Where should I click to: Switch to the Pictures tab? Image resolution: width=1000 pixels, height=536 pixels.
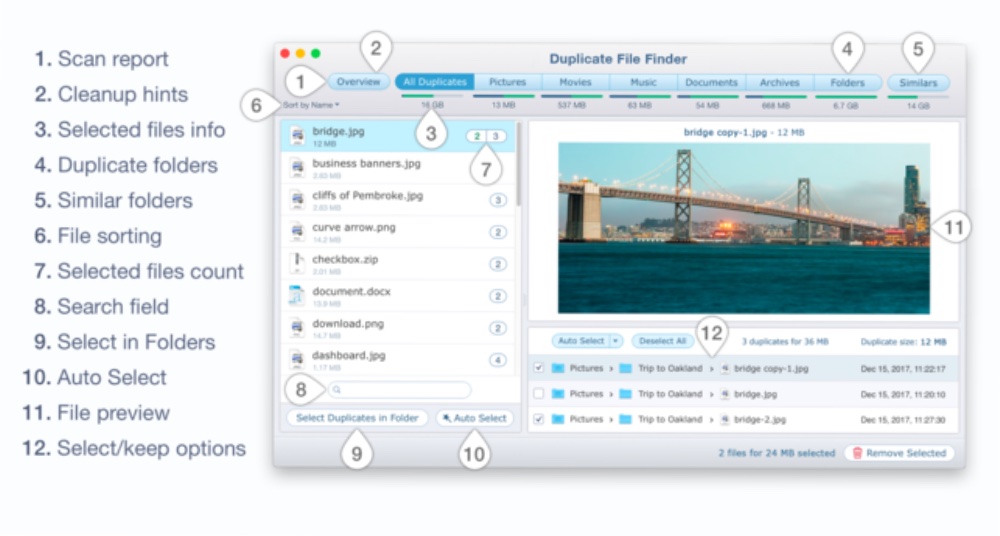tap(508, 83)
